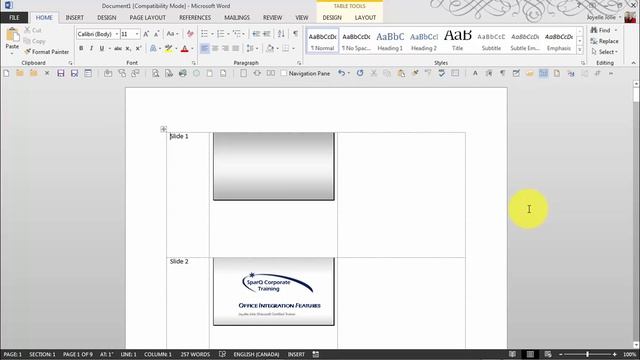The width and height of the screenshot is (640, 360).
Task: Increase font size with Grow Font
Action: [146, 34]
